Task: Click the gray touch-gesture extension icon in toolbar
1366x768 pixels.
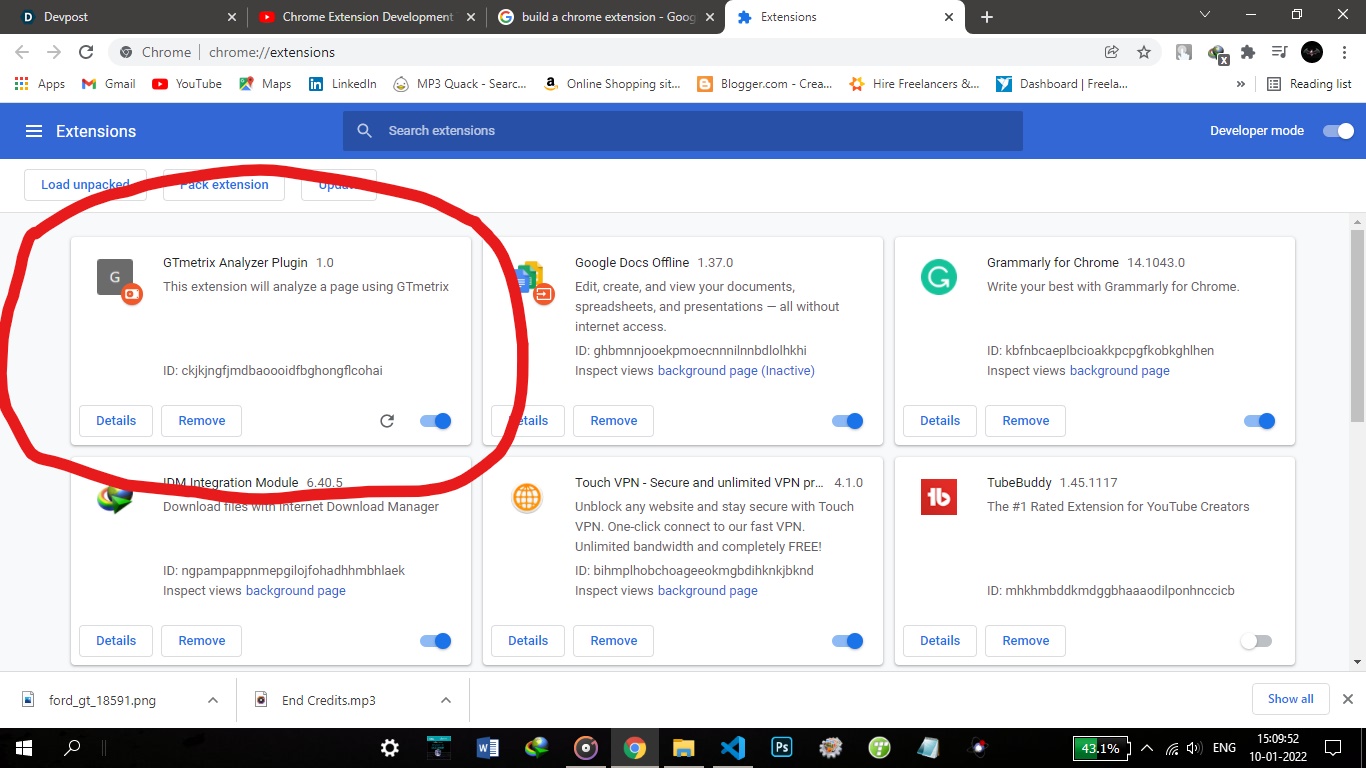Action: (x=1184, y=52)
